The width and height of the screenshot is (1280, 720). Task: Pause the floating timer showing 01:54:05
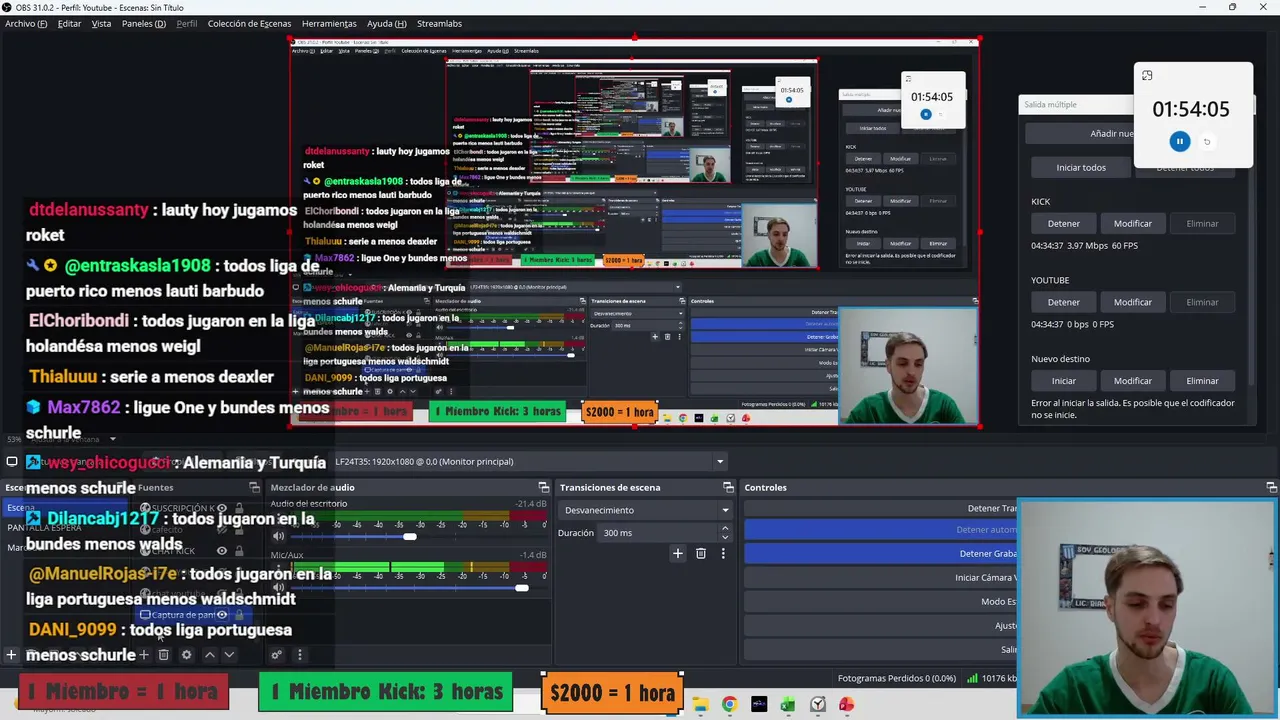click(1180, 142)
